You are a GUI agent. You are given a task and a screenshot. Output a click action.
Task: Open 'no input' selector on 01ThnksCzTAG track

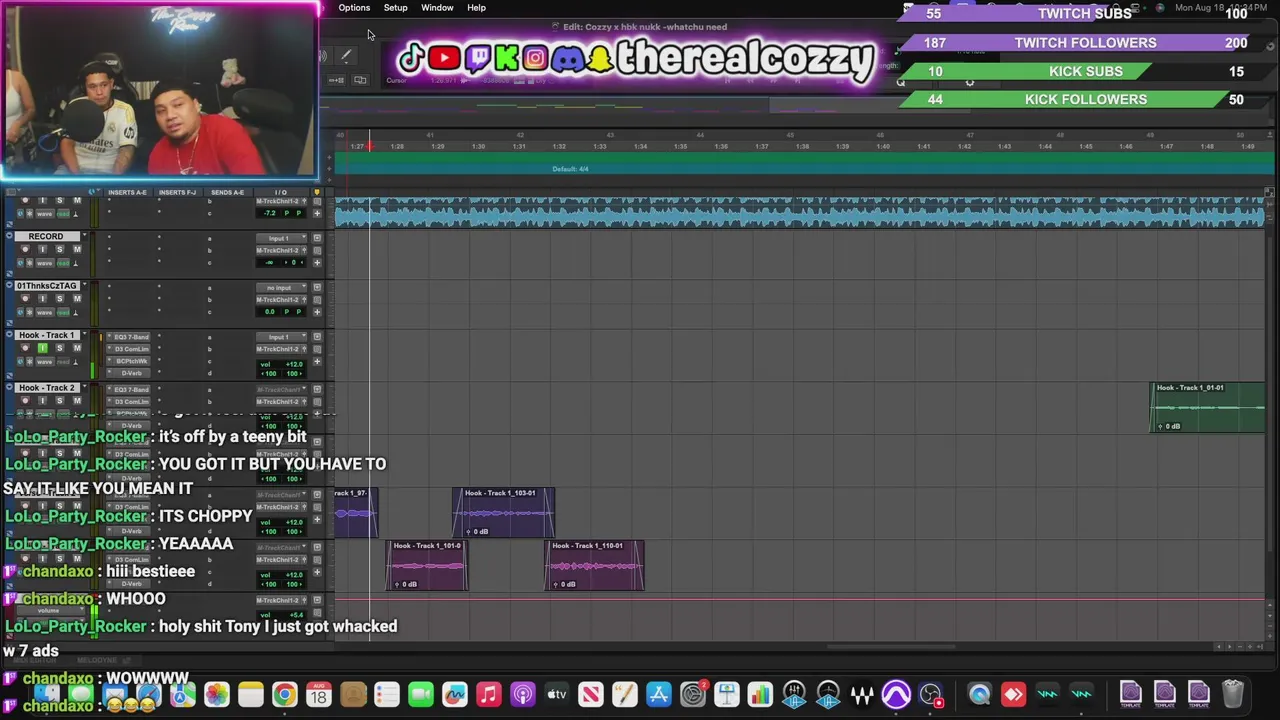279,287
